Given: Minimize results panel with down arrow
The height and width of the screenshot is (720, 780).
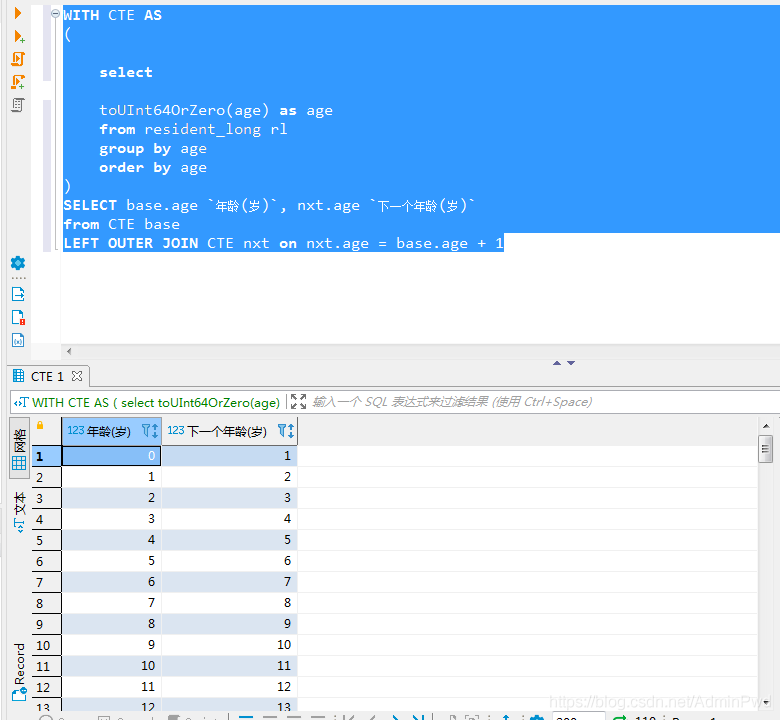Looking at the screenshot, I should click(x=571, y=363).
